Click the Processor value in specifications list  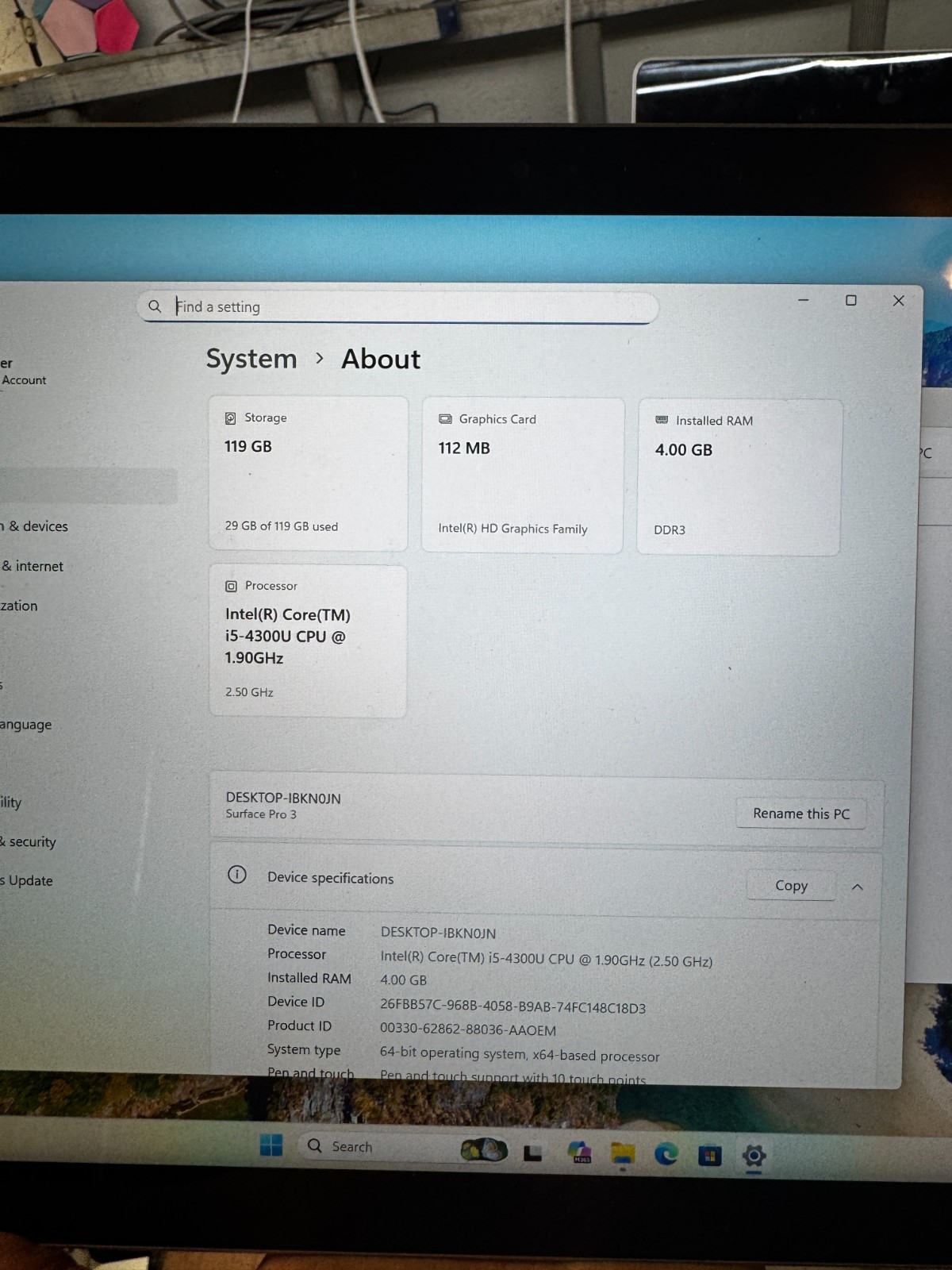pos(547,960)
